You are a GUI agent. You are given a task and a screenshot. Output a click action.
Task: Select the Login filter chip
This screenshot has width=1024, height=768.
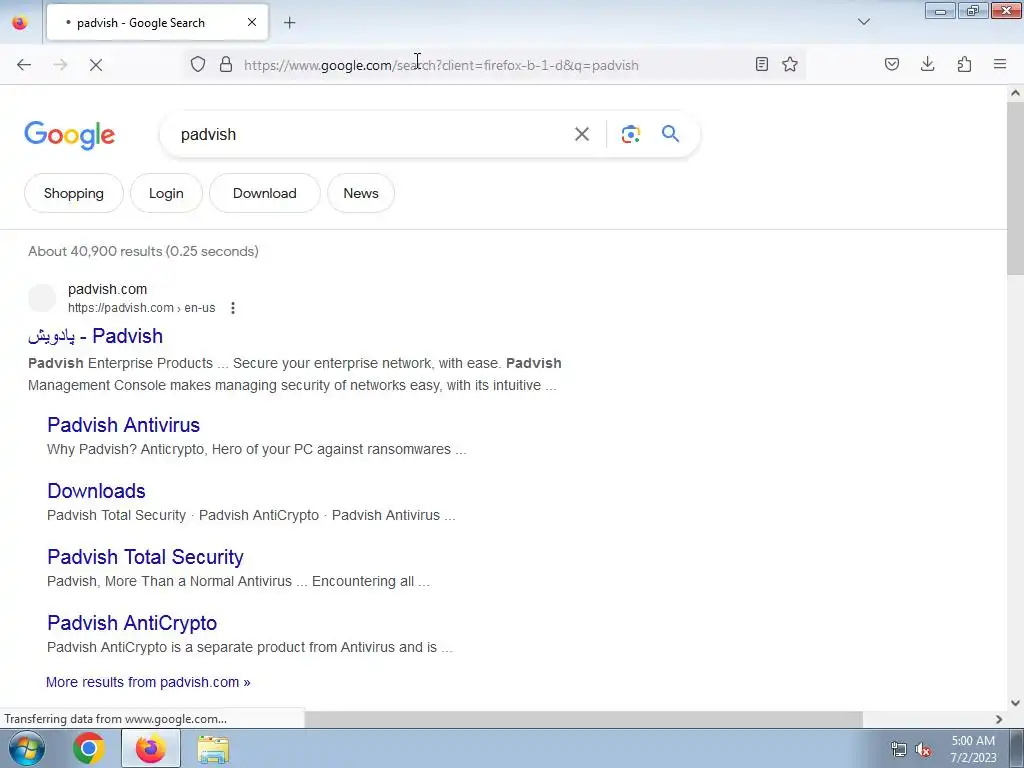pyautogui.click(x=166, y=193)
